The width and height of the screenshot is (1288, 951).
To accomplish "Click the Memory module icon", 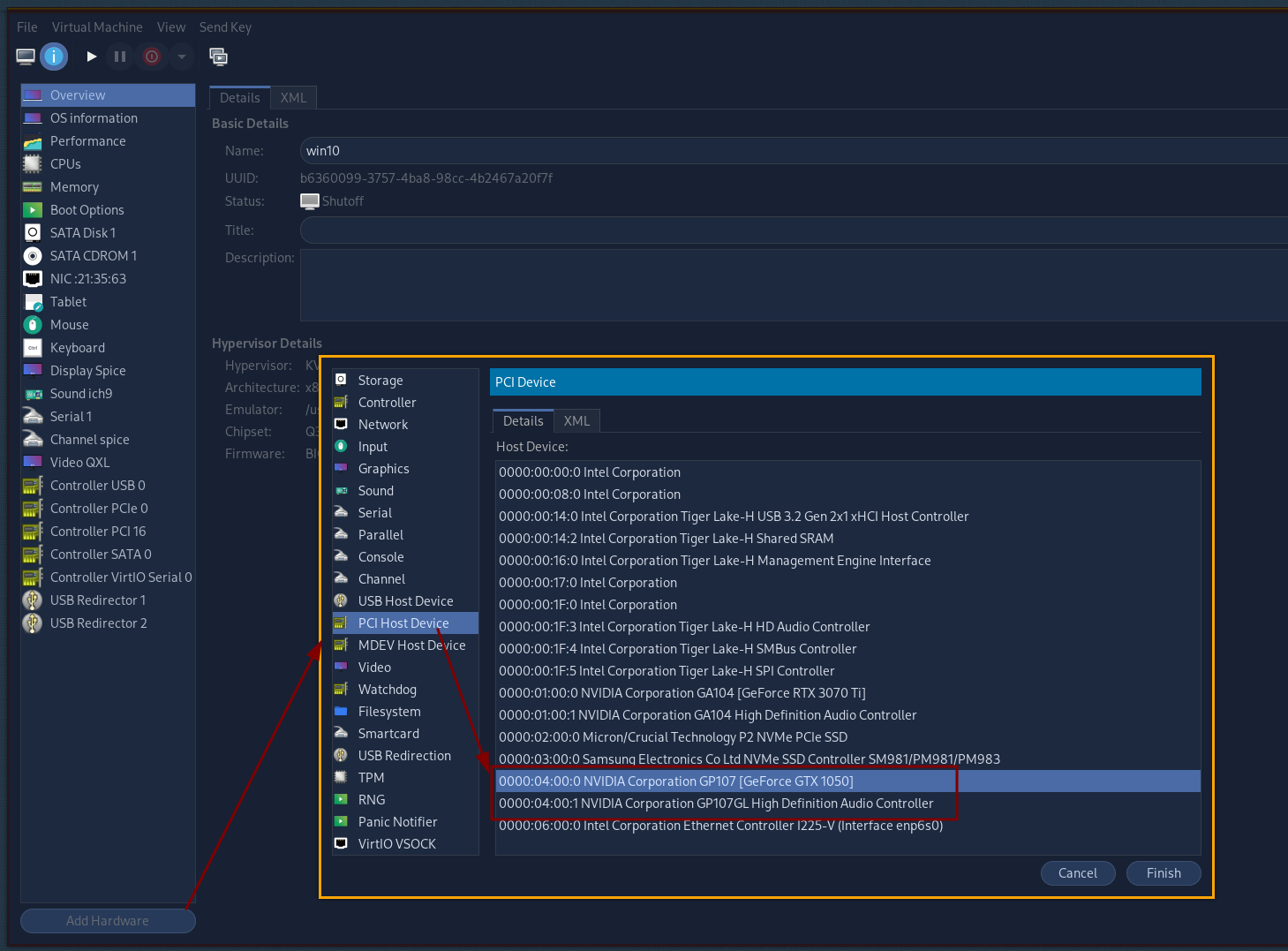I will click(x=33, y=187).
